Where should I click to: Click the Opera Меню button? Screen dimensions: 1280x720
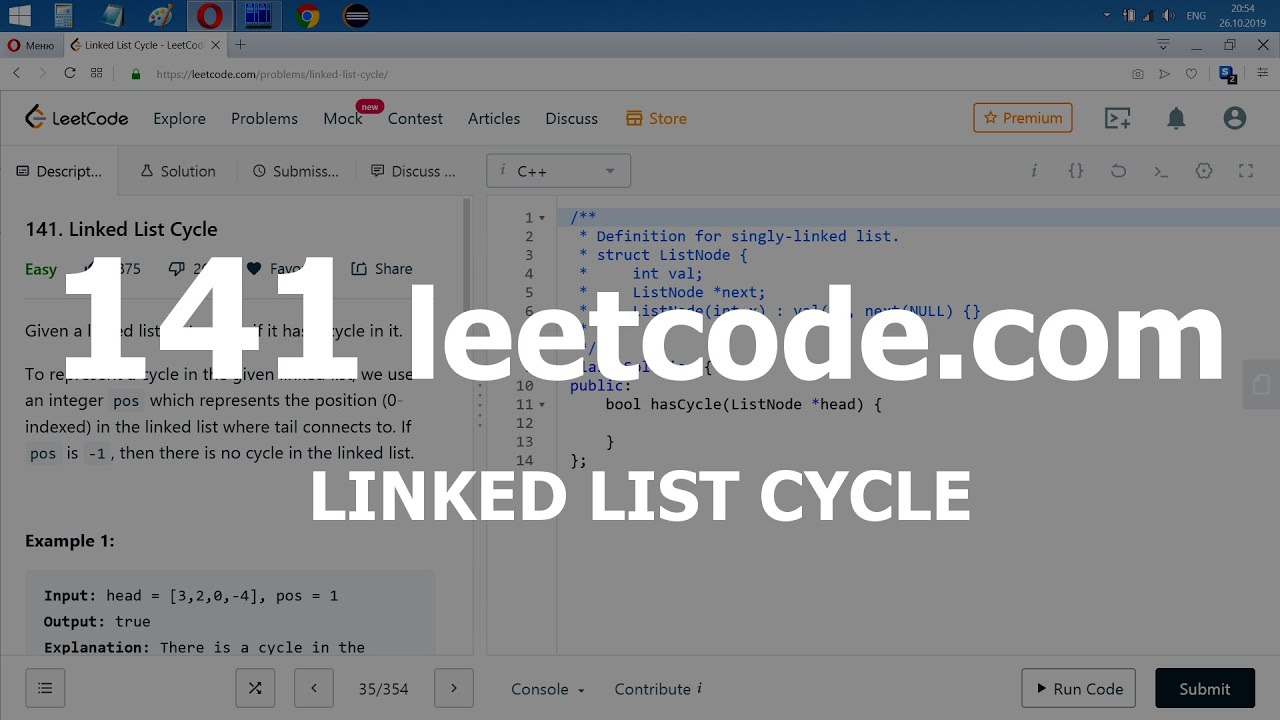[x=31, y=45]
